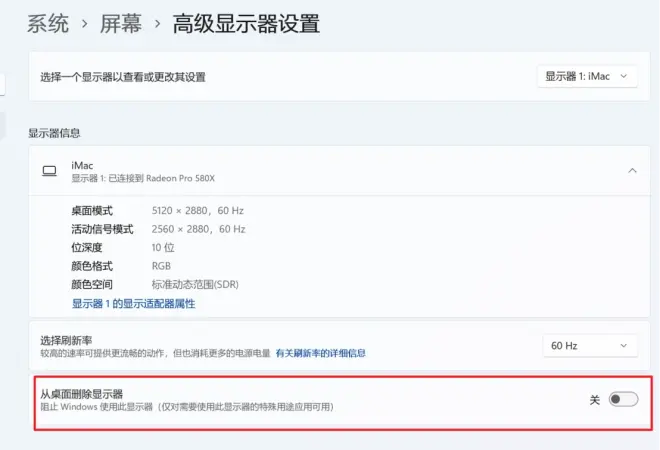Go to 屏幕 in breadcrumb
This screenshot has width=660, height=450.
coord(121,23)
